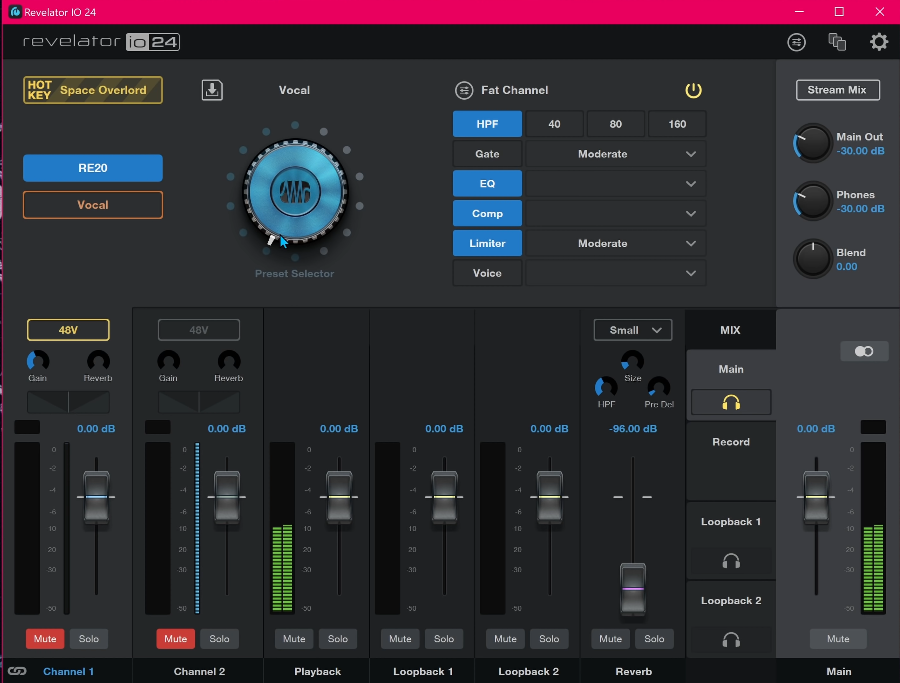
Task: Click the Channel 2 pan control
Action: [x=199, y=402]
